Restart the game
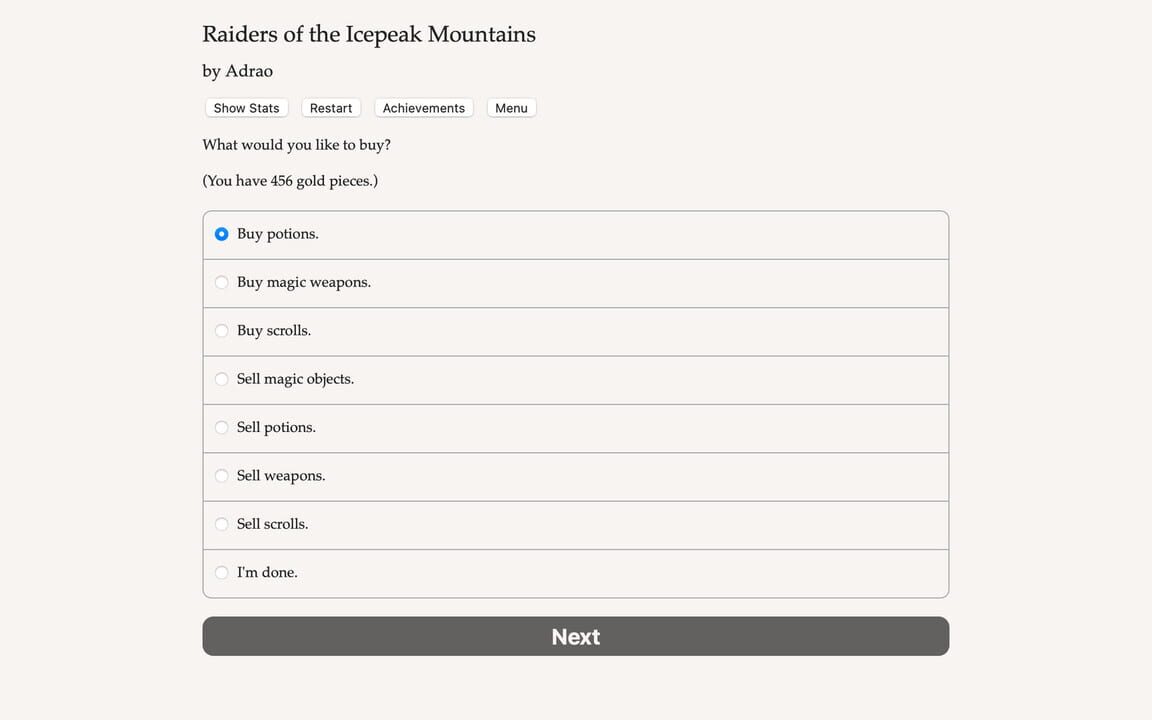 331,107
